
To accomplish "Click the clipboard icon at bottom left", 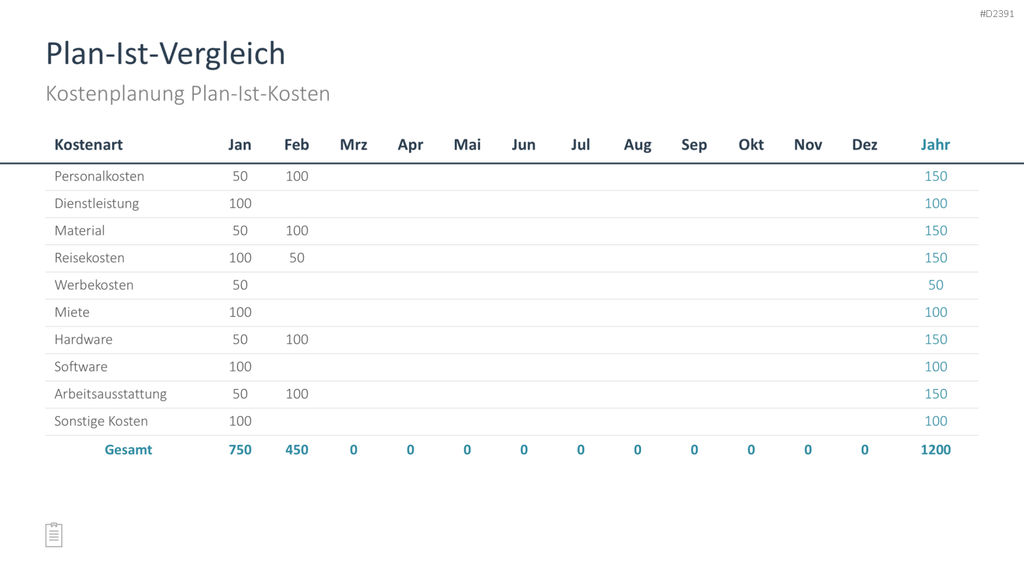I will click(54, 535).
